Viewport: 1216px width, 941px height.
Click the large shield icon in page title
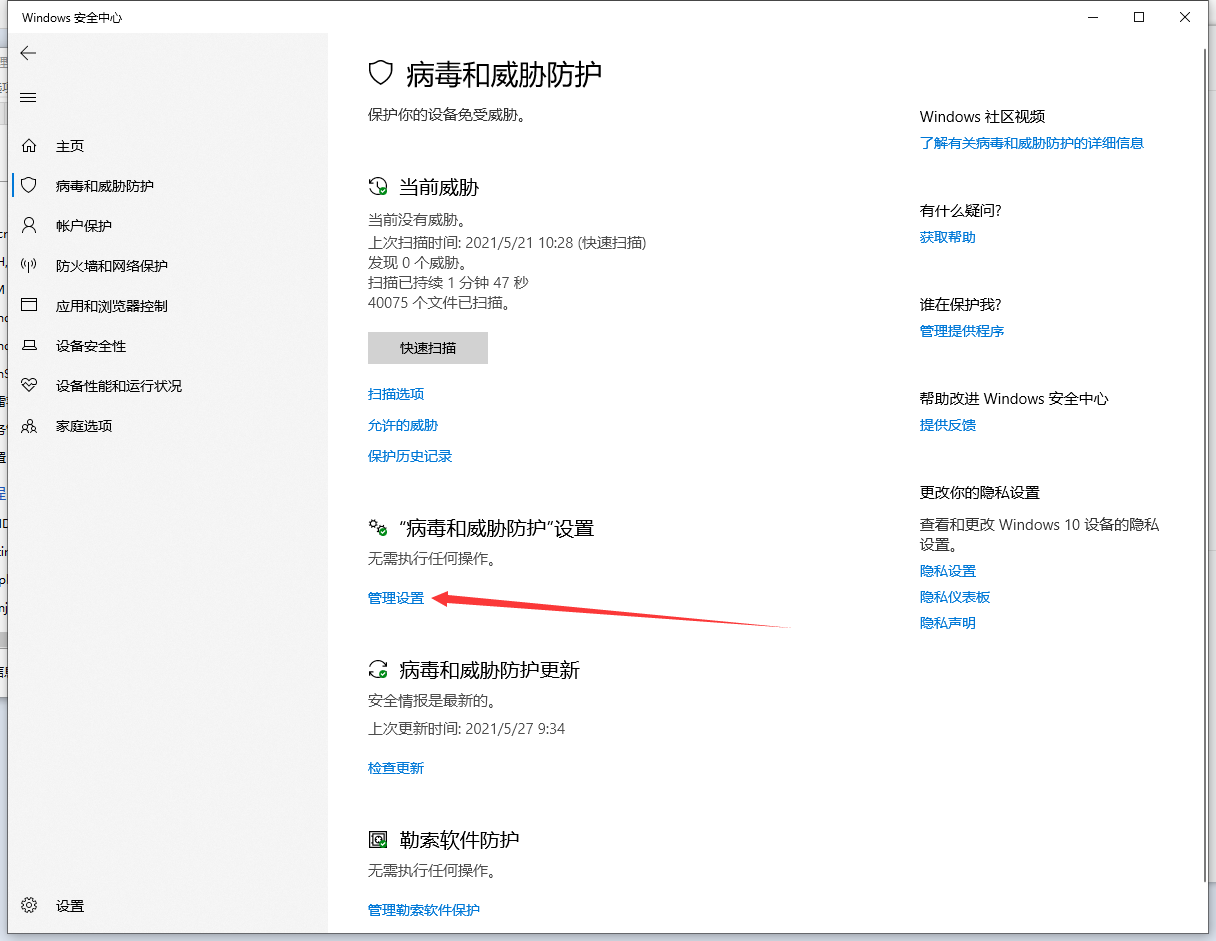pos(380,72)
